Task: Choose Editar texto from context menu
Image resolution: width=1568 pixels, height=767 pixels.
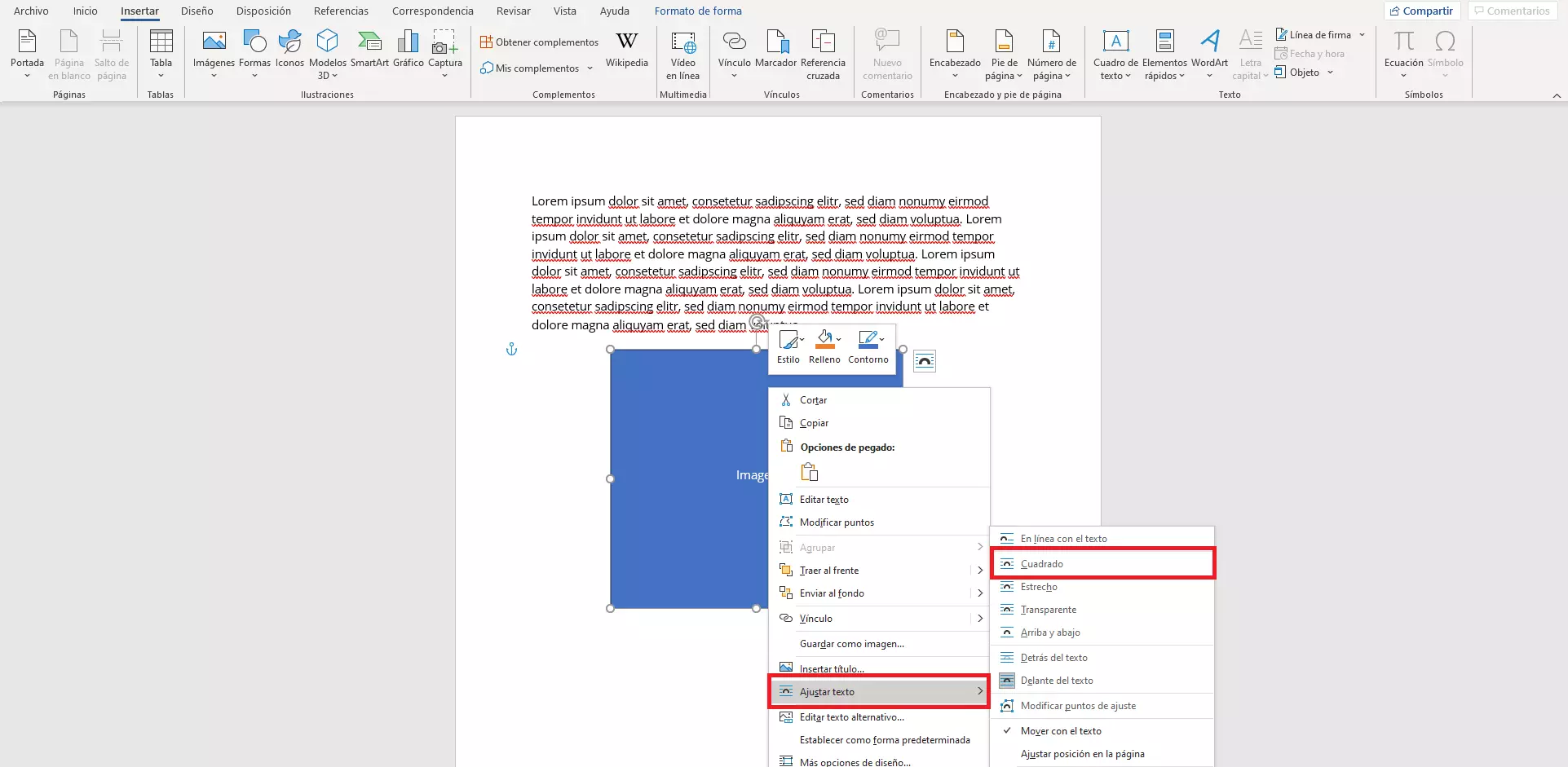Action: point(879,500)
